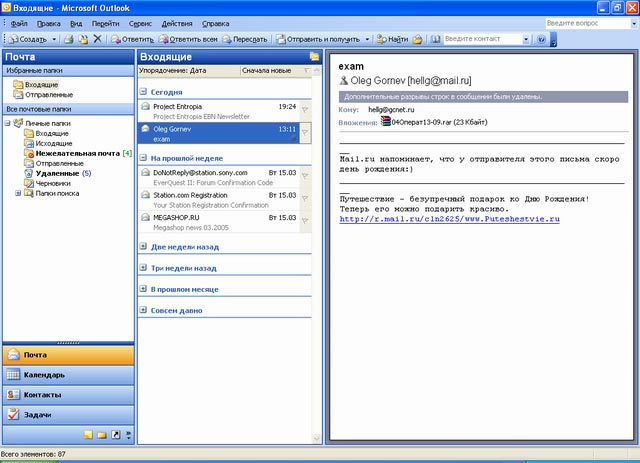Click the folder organize icon after Найти
640x463 pixels.
[x=418, y=39]
